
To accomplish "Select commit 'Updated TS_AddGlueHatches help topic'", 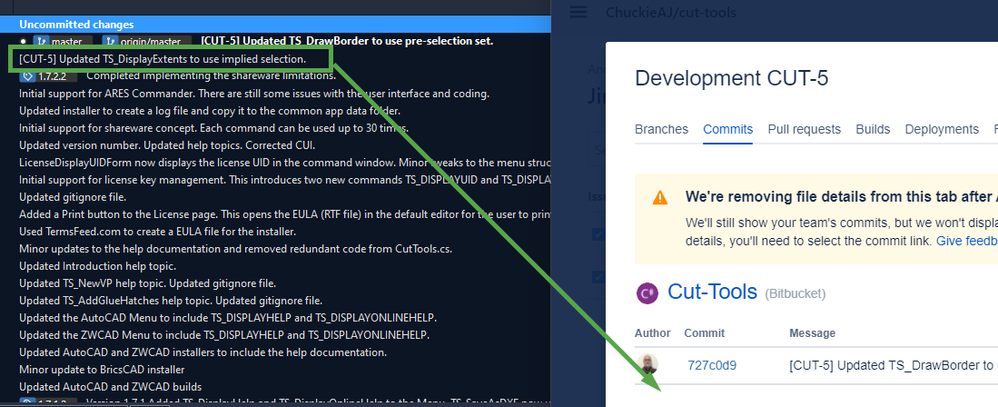I will click(171, 300).
